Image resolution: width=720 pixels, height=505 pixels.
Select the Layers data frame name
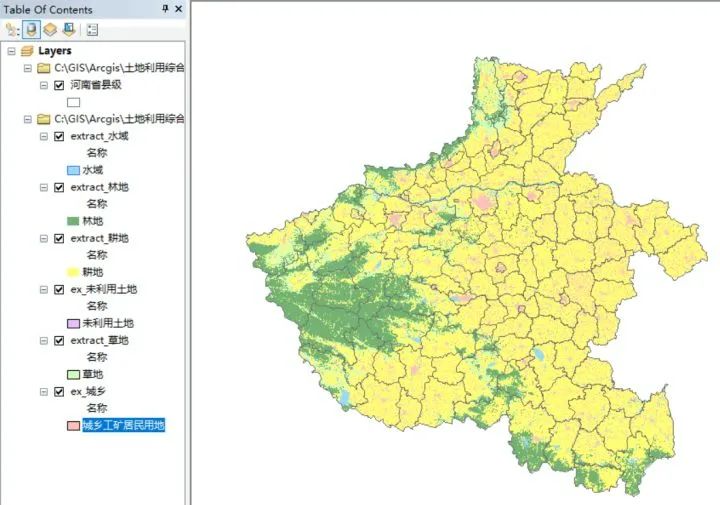[55, 51]
